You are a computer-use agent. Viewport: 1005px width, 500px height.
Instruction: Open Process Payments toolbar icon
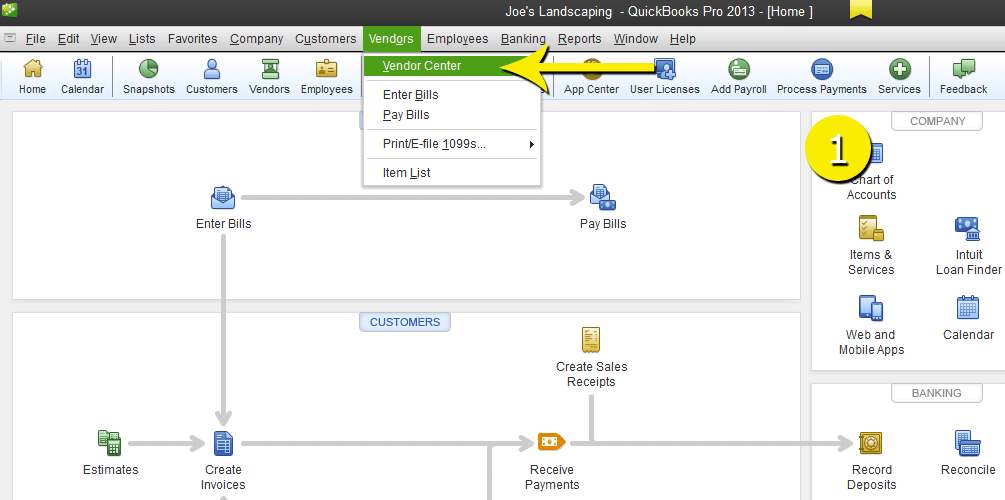click(822, 76)
